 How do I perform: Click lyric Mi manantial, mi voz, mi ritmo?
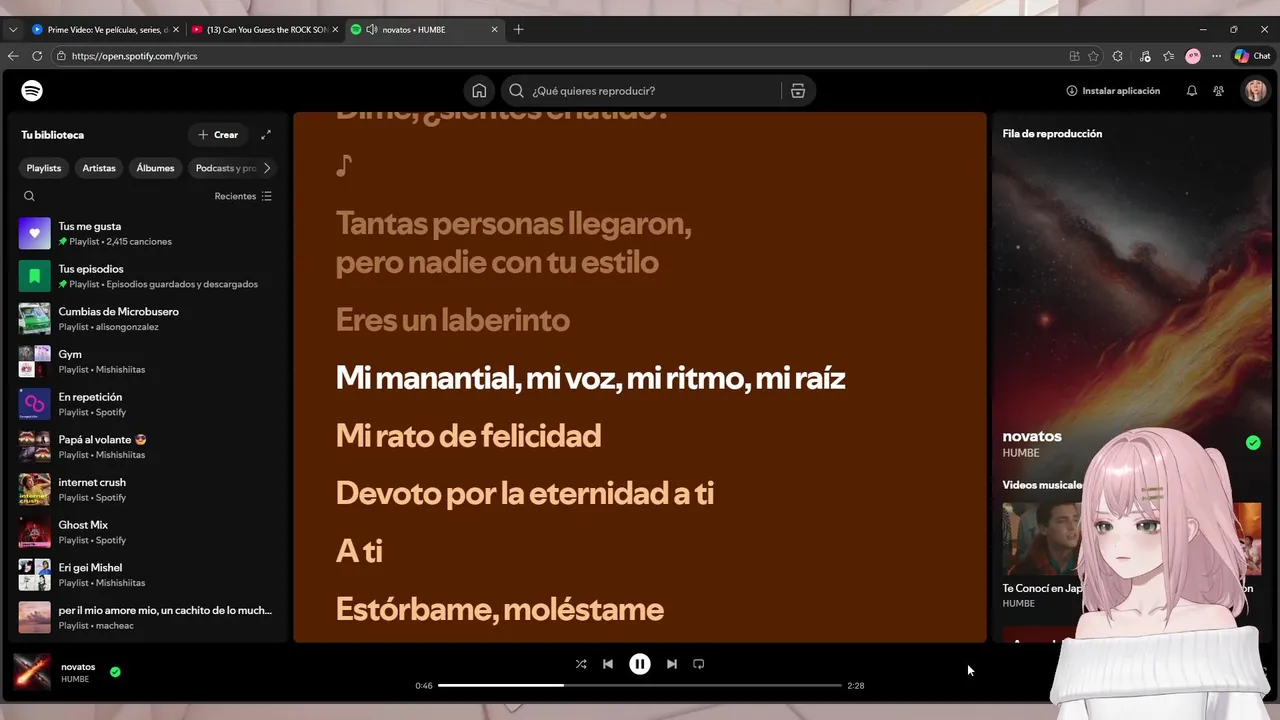(x=590, y=378)
